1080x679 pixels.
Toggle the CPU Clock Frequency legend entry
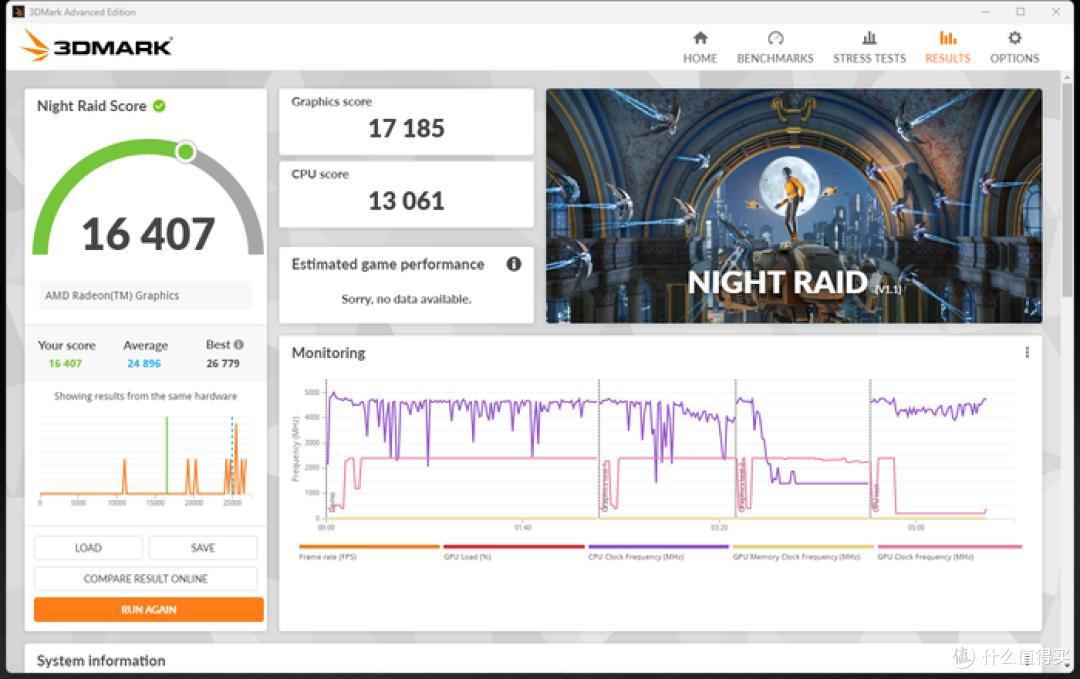pos(658,552)
